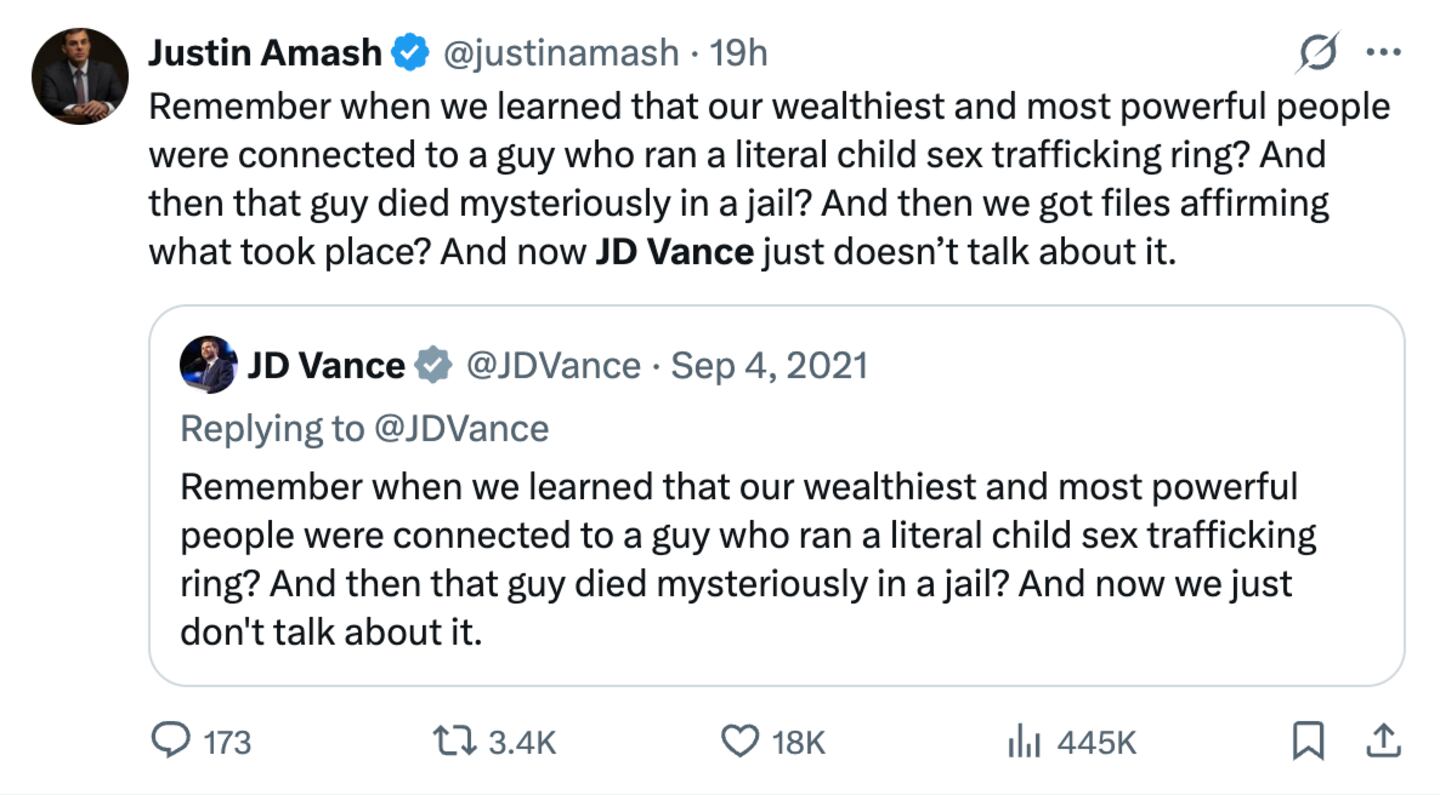Unlike by clicking the 18K heart

tap(738, 742)
